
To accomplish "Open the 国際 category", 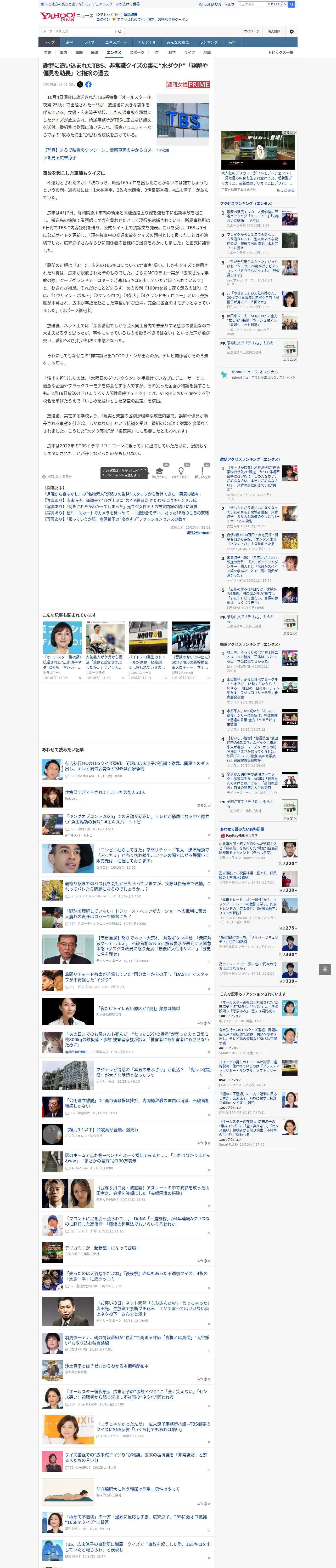I will [x=79, y=52].
